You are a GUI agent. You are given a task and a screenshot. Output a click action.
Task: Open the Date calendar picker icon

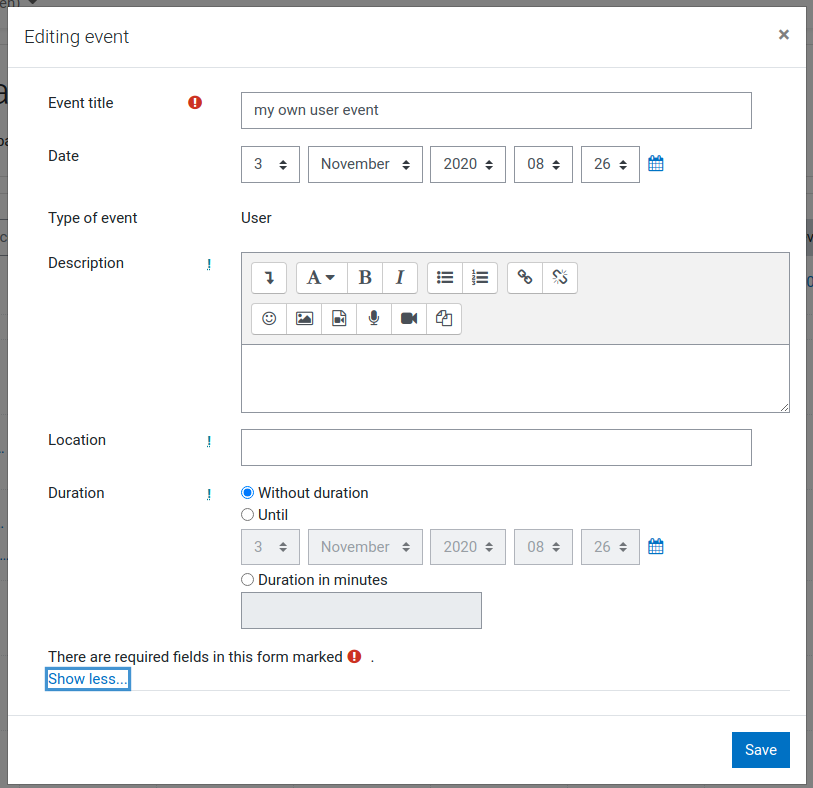coord(656,164)
